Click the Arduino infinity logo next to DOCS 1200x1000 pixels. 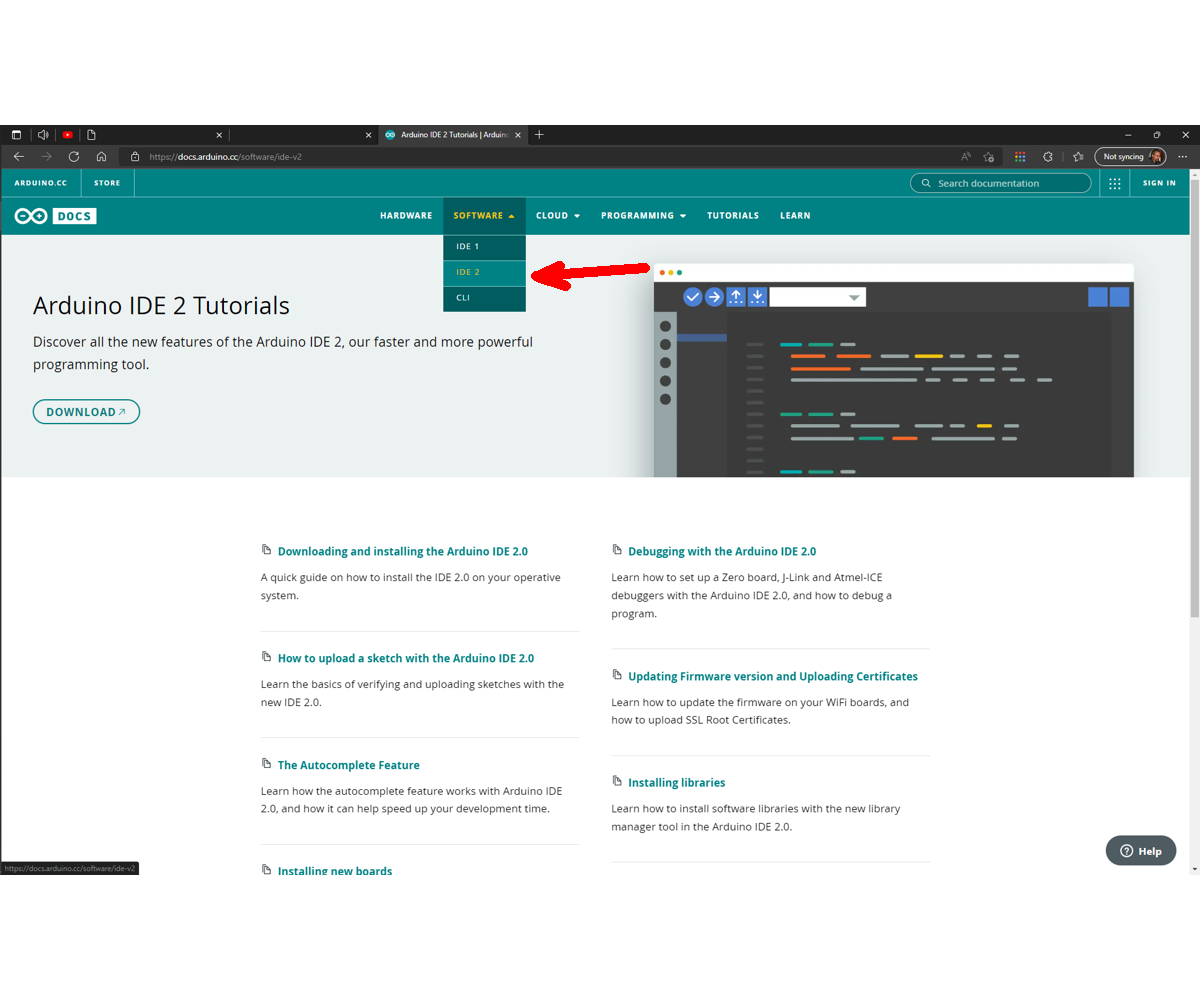pos(30,215)
